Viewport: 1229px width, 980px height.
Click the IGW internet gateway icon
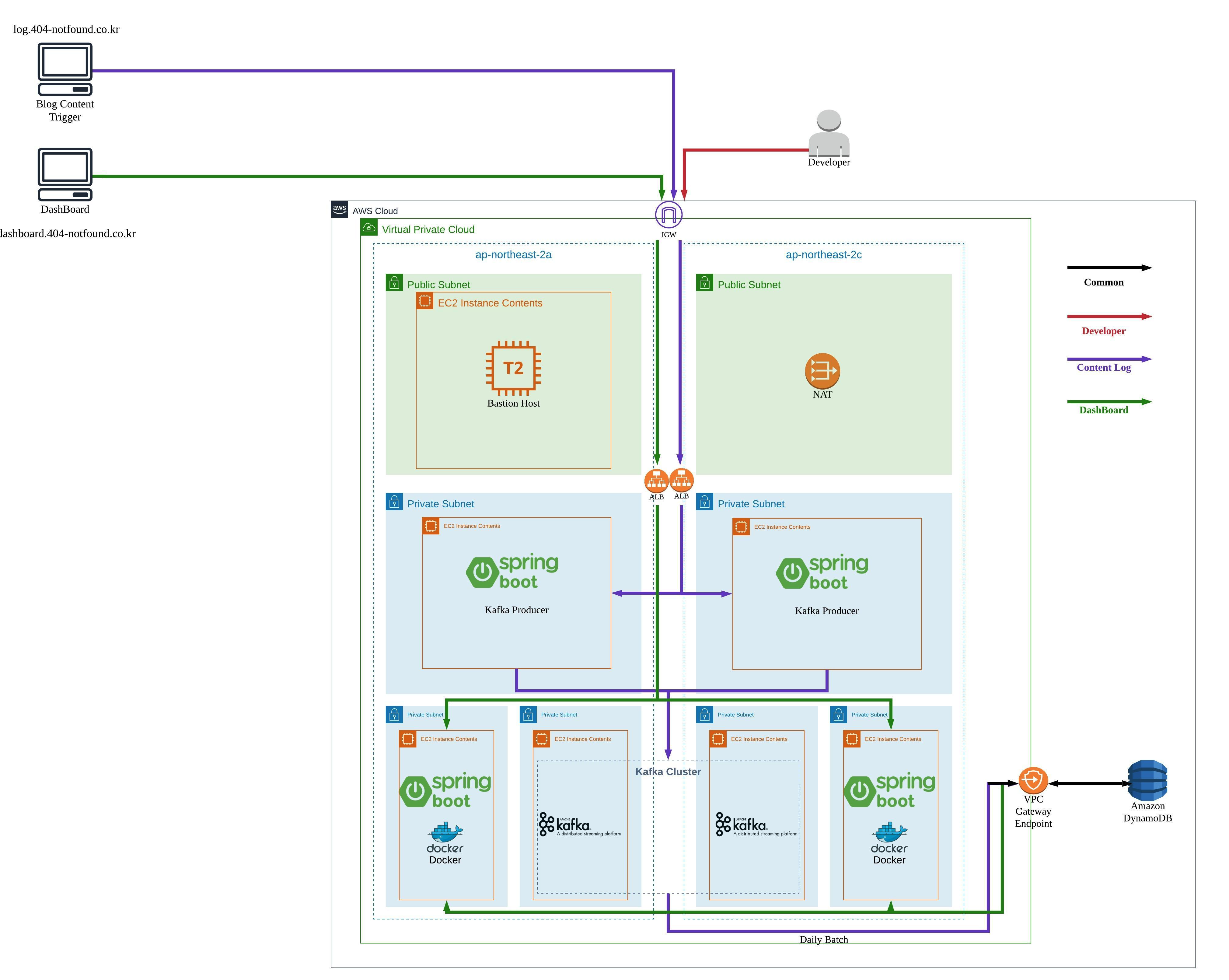click(668, 214)
